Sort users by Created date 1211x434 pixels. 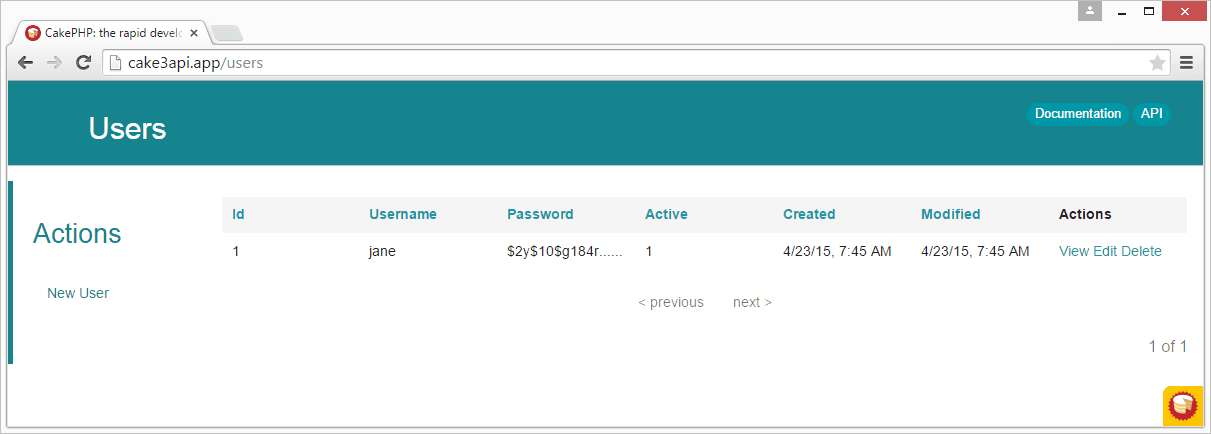808,214
